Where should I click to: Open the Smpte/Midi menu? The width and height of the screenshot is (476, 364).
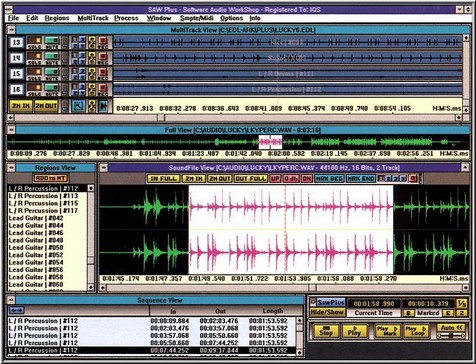pyautogui.click(x=197, y=18)
